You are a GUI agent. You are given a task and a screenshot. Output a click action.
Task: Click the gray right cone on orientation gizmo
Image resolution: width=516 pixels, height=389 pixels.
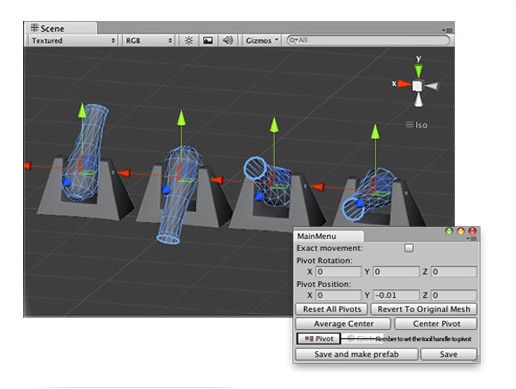coord(432,86)
